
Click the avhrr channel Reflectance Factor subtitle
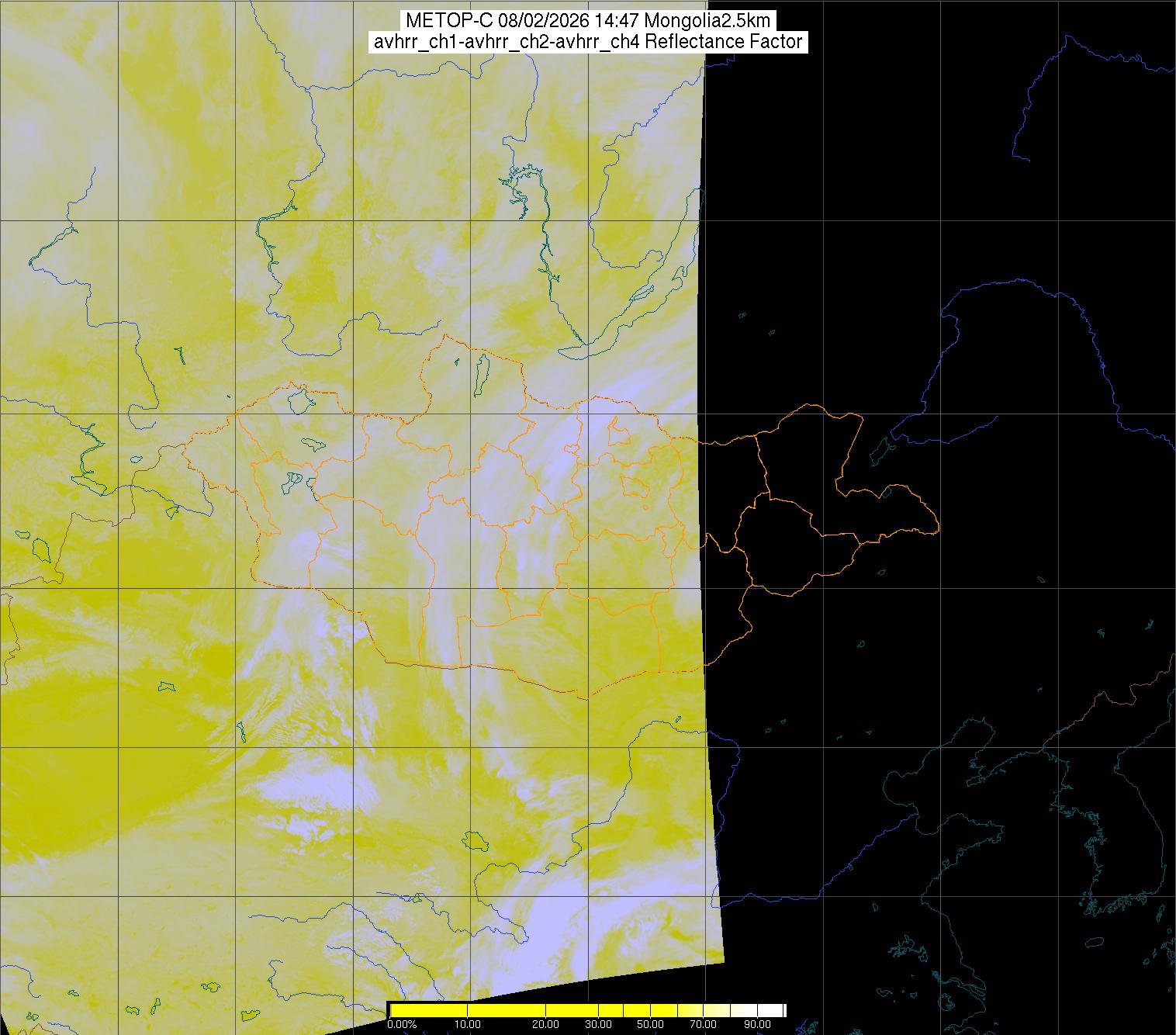(587, 42)
